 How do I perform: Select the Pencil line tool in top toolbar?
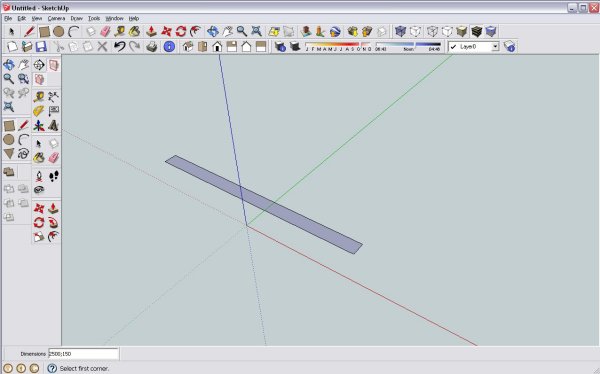tap(29, 31)
